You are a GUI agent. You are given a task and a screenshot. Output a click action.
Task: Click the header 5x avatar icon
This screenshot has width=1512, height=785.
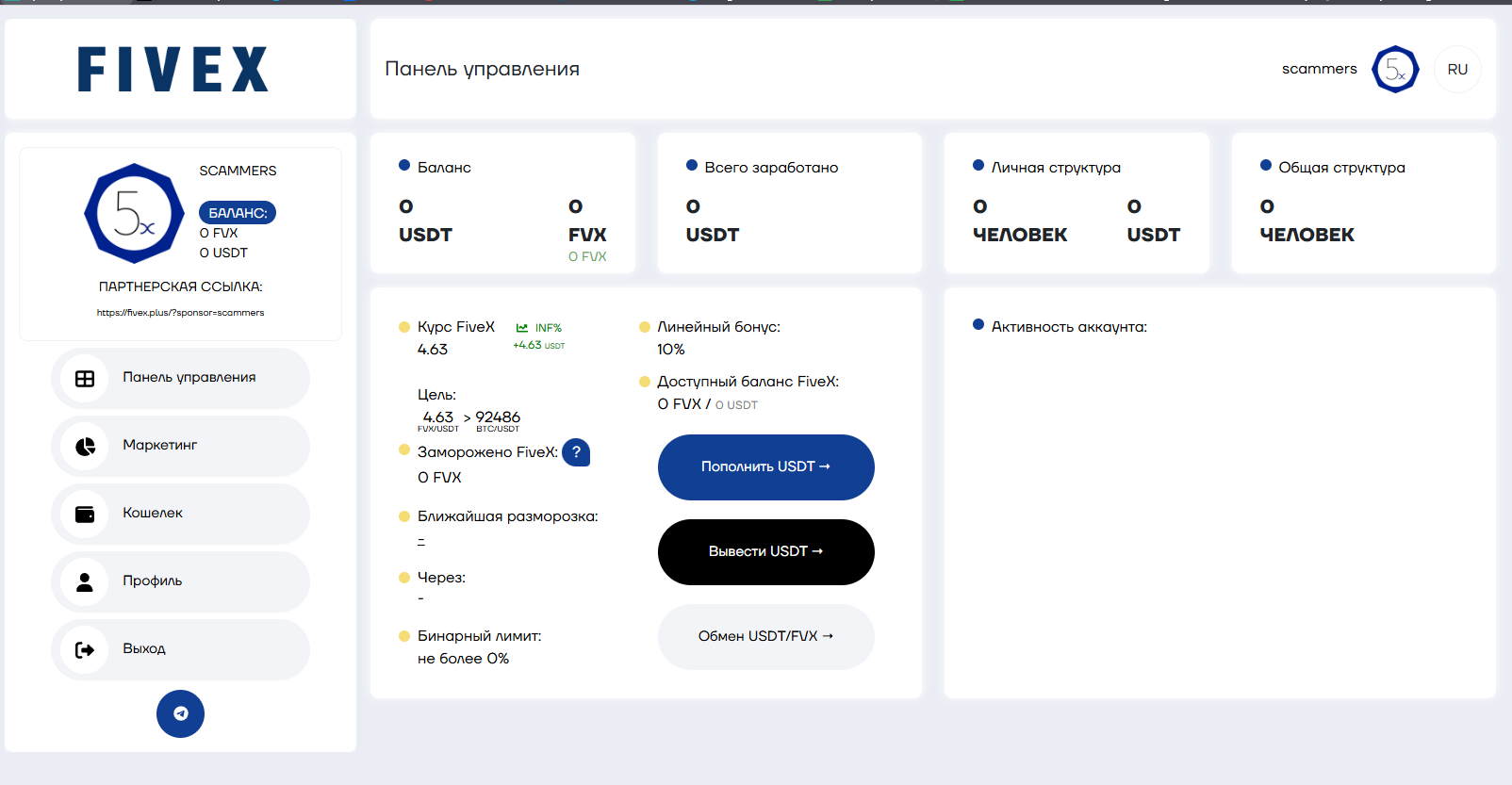[x=1395, y=70]
